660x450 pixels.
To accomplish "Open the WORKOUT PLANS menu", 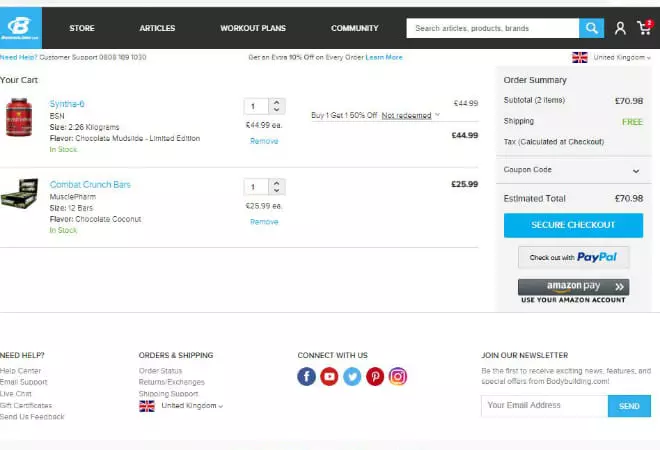I will click(x=253, y=28).
